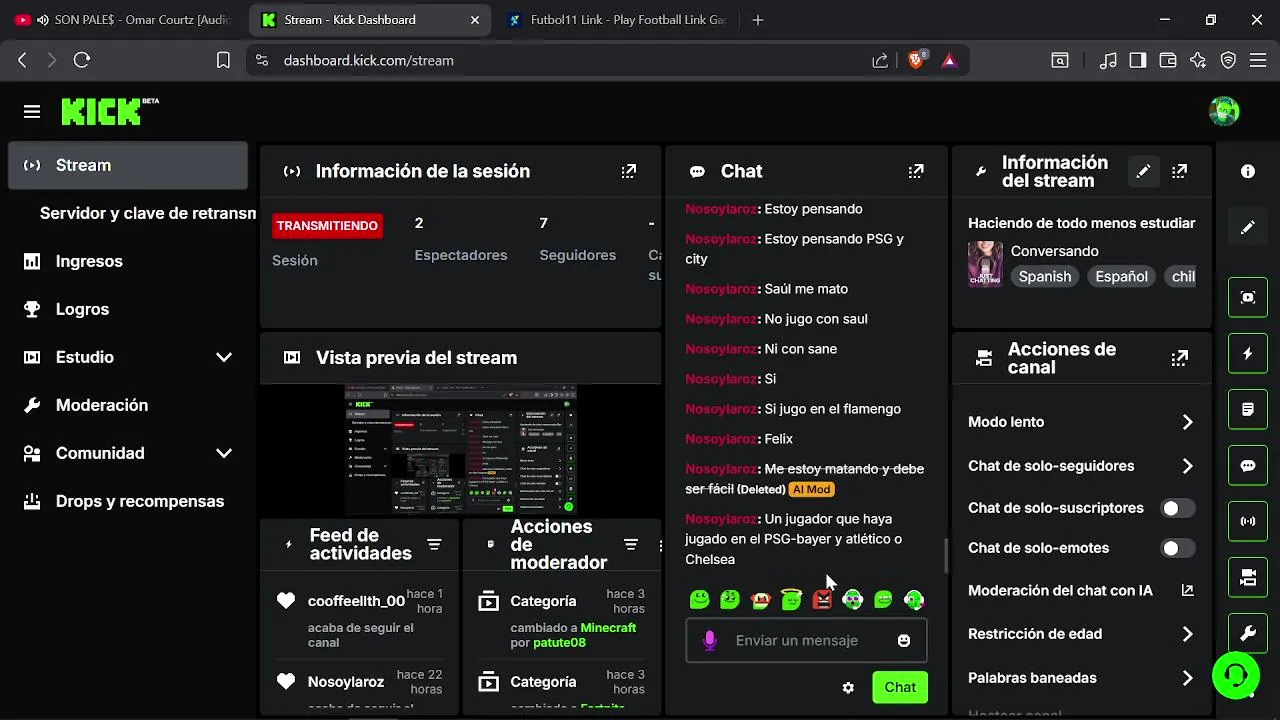Pop out the Acciones de canal panel
The image size is (1280, 720).
1180,358
